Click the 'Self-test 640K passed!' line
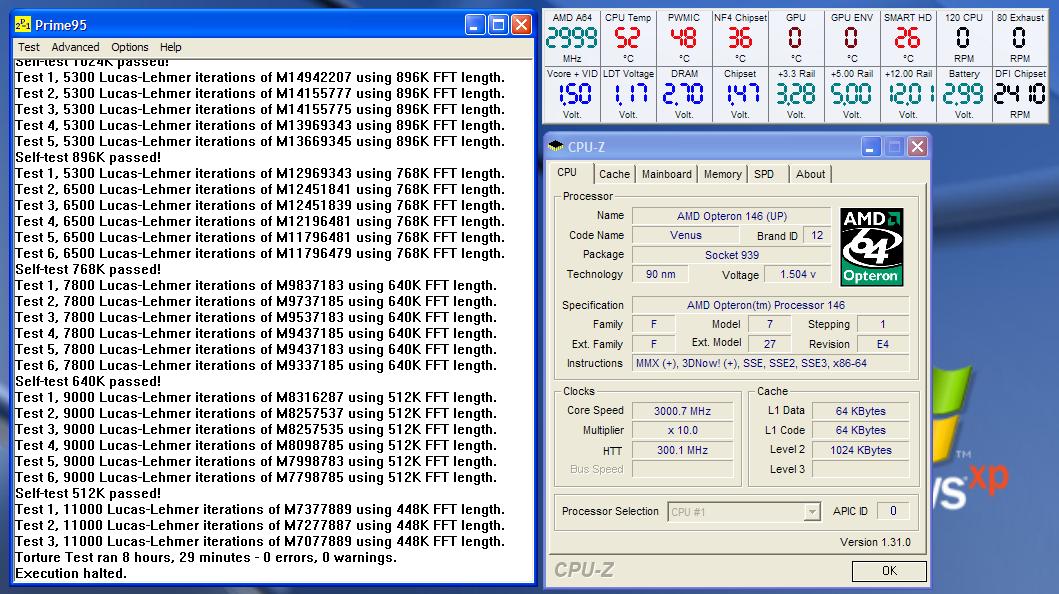The width and height of the screenshot is (1059, 594). (x=88, y=381)
